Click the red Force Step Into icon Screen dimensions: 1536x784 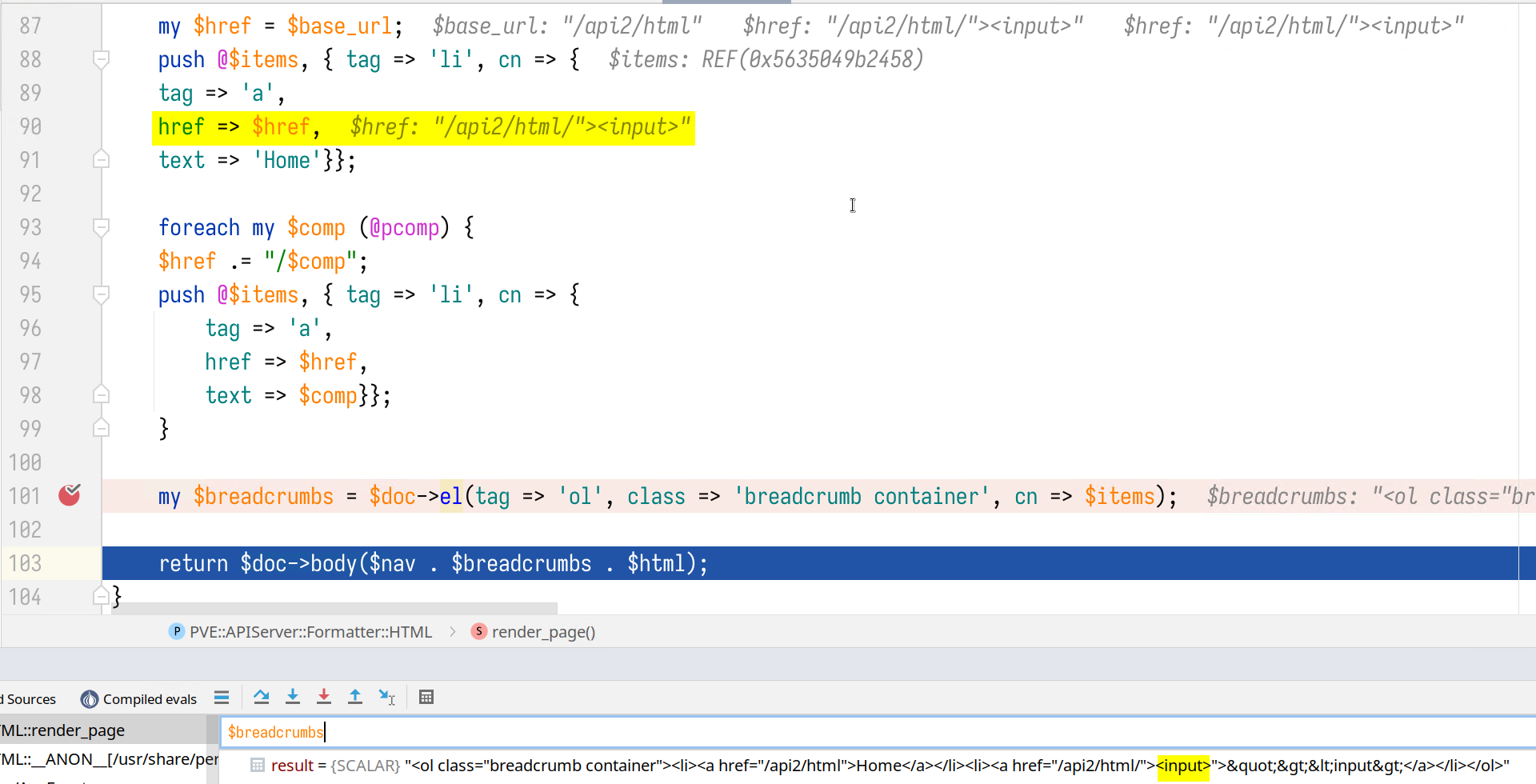tap(324, 697)
